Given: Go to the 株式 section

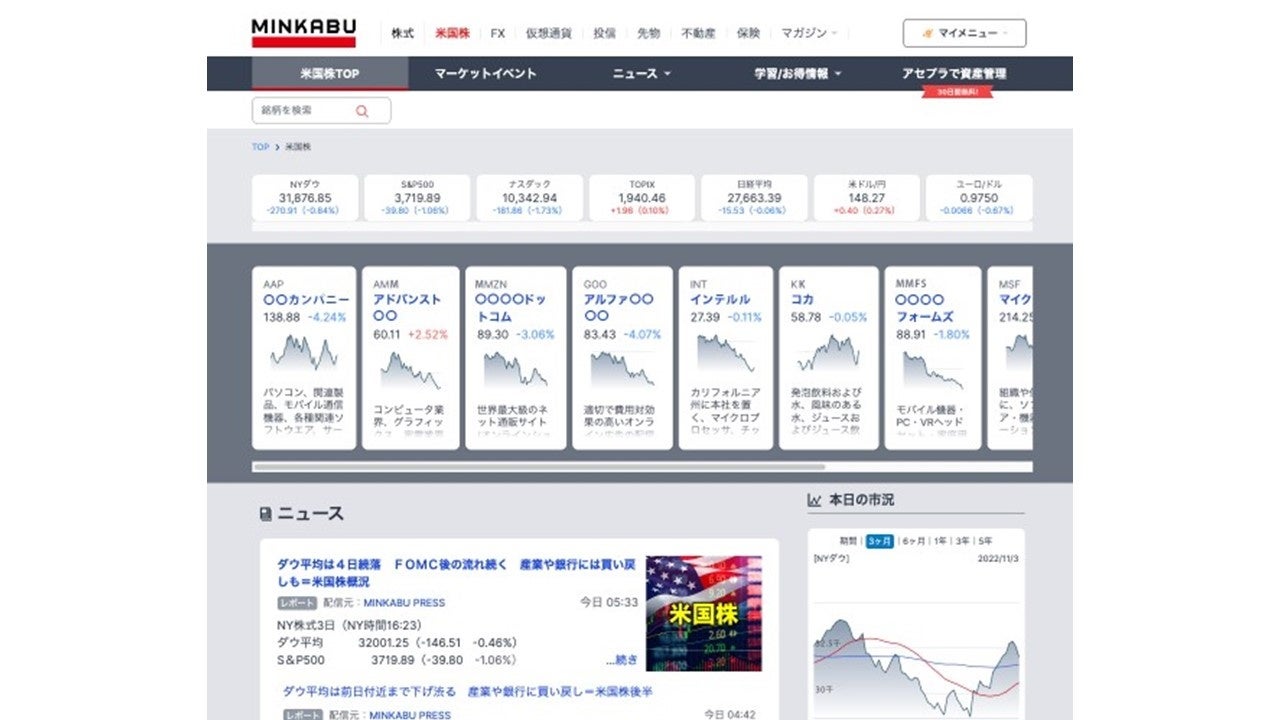Looking at the screenshot, I should click(402, 33).
